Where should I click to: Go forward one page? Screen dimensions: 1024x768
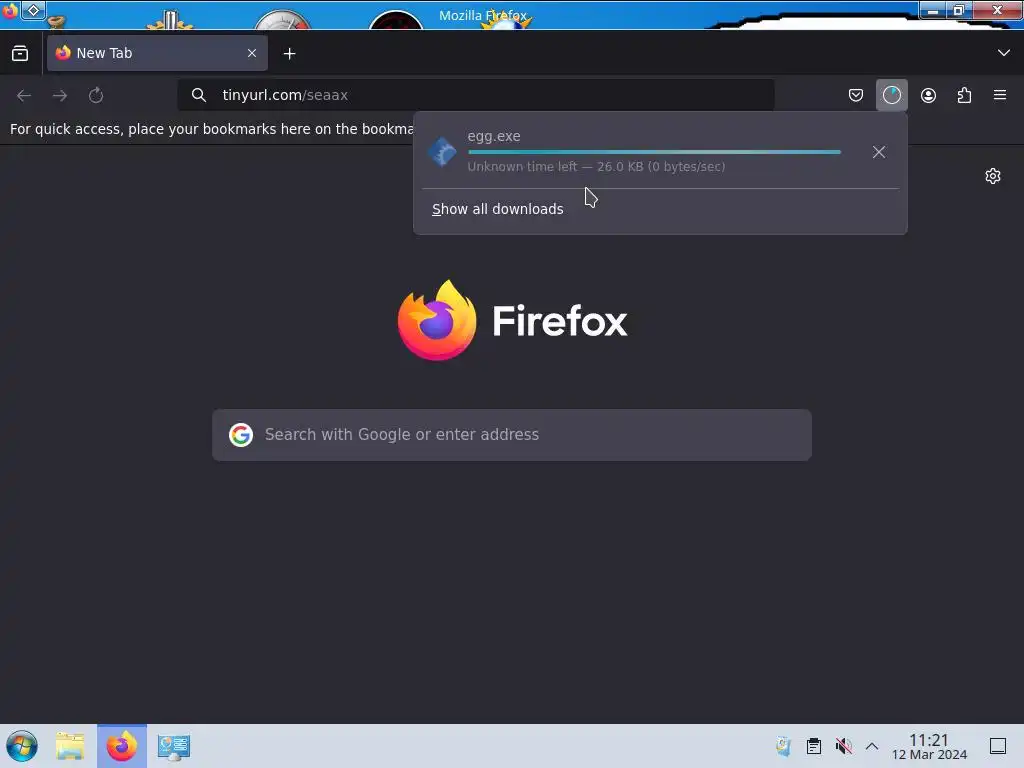pyautogui.click(x=60, y=95)
